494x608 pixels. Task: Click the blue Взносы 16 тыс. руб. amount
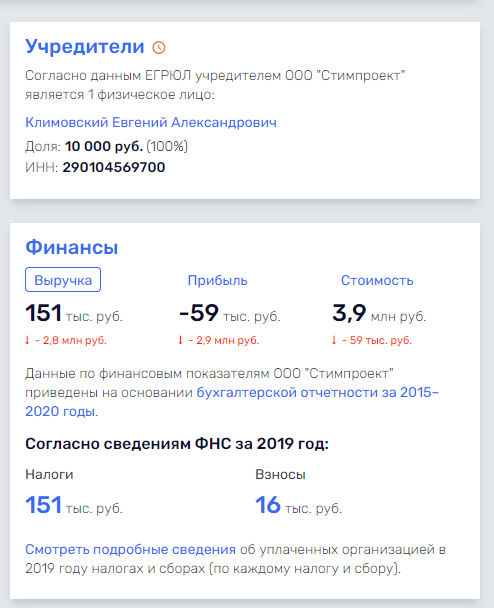pyautogui.click(x=299, y=505)
